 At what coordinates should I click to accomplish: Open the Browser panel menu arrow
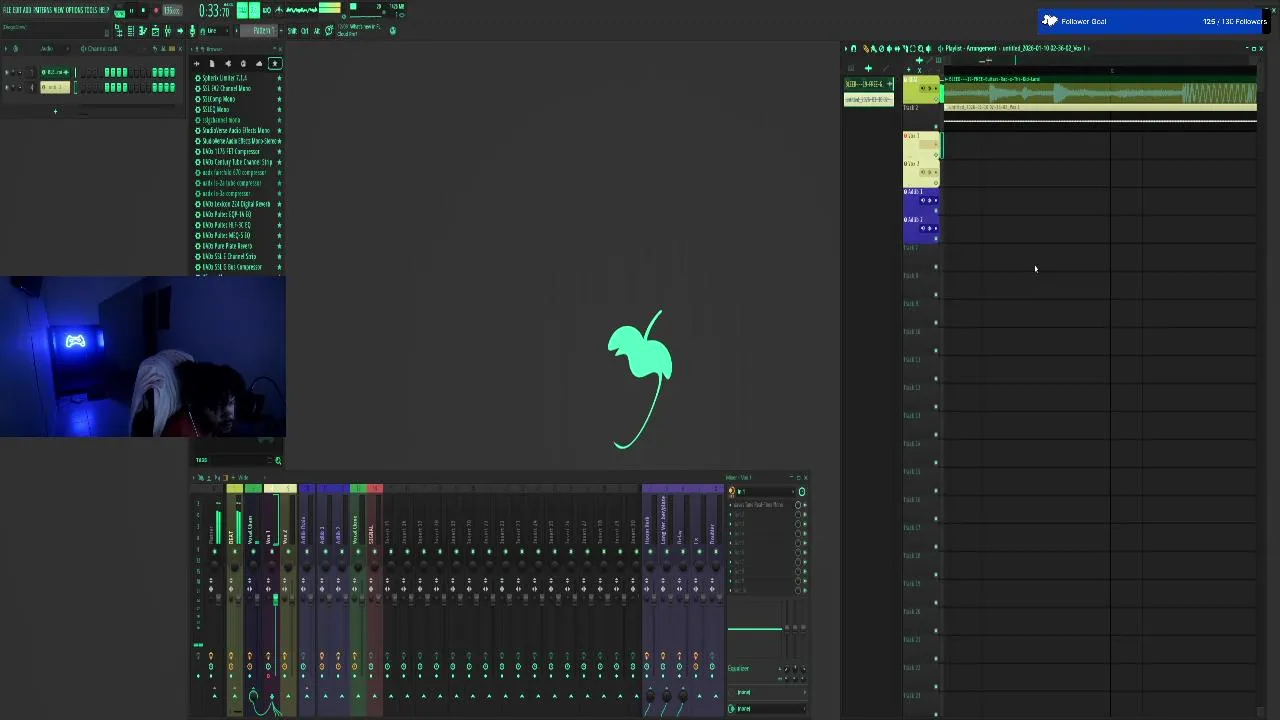[192, 49]
